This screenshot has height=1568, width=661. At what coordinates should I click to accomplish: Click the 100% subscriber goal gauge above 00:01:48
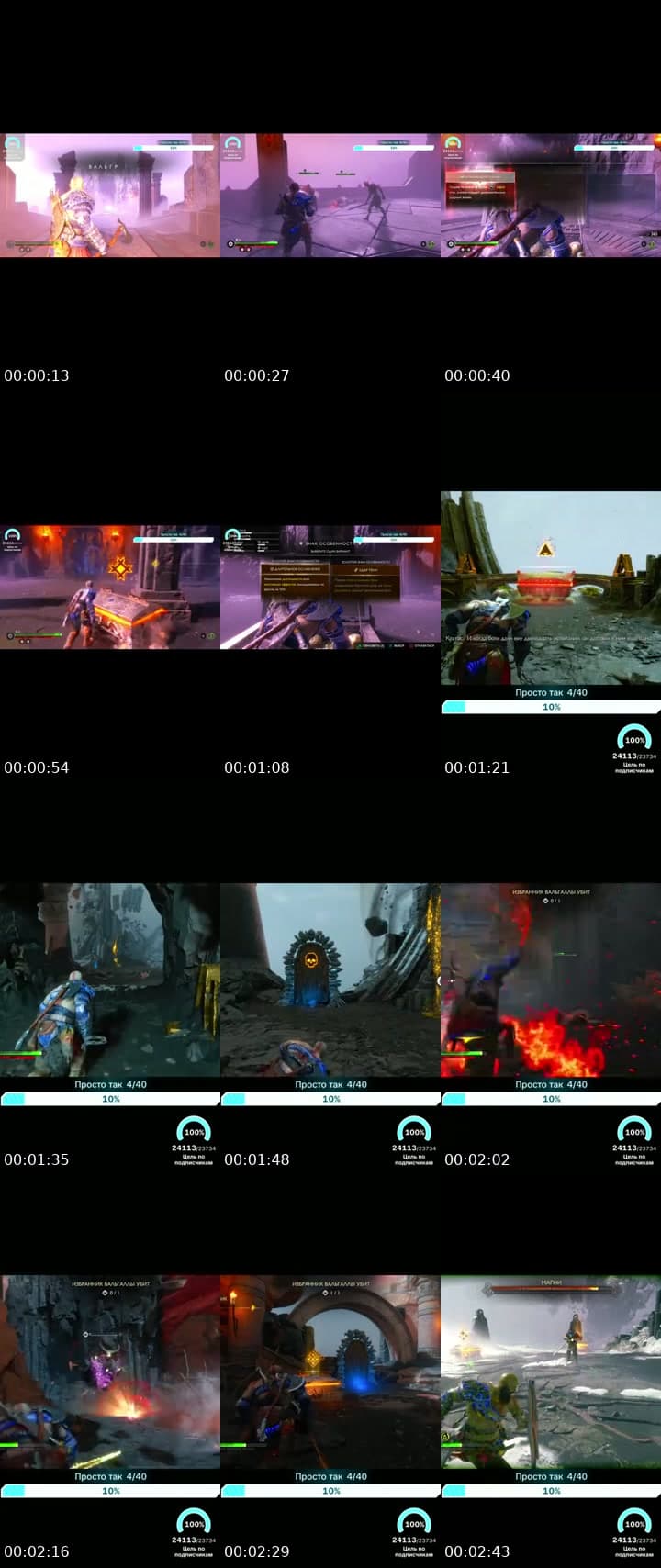pos(414,1130)
